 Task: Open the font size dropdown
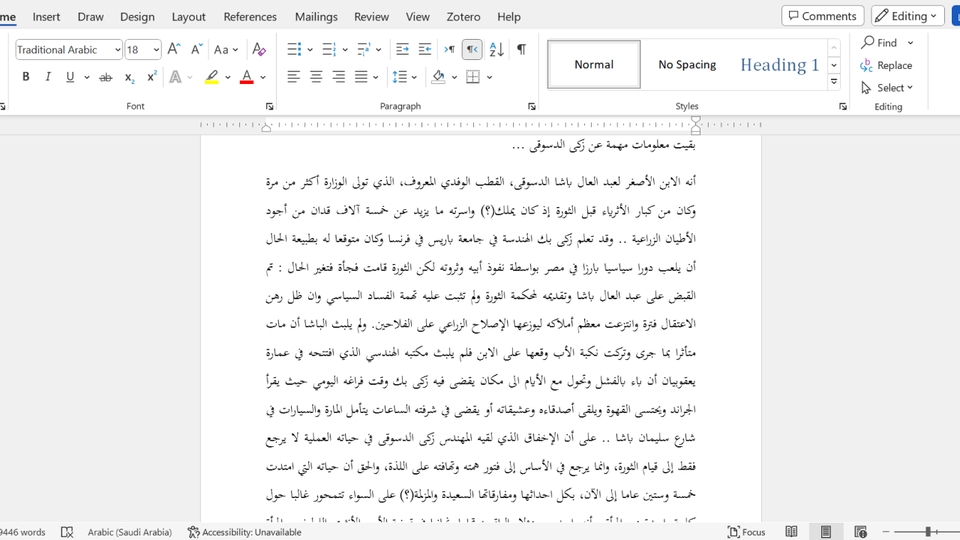click(157, 50)
